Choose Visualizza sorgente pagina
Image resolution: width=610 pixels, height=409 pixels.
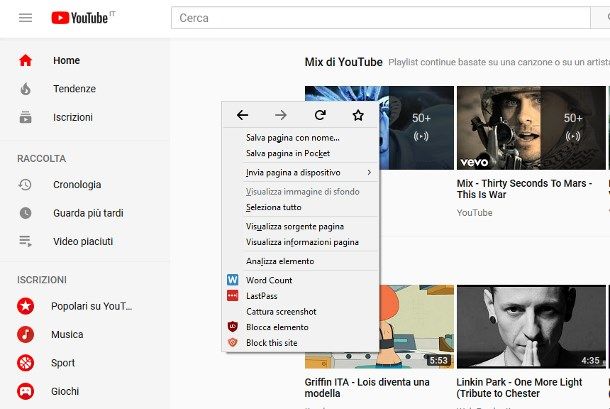[x=295, y=226]
